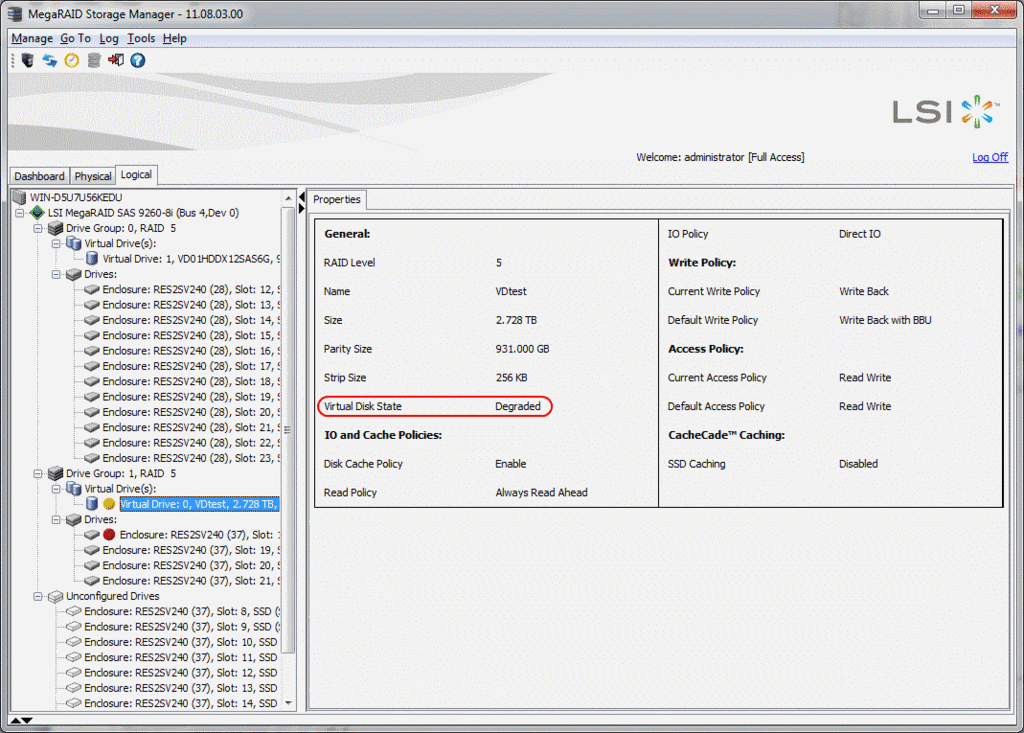
Task: Click the disk stack icon of Drive Group 1
Action: tap(56, 473)
